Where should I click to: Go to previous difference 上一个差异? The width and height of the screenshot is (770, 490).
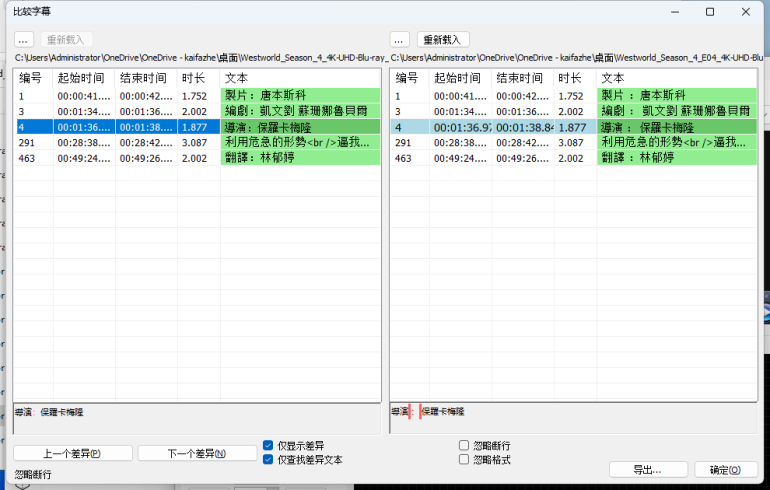tap(73, 453)
